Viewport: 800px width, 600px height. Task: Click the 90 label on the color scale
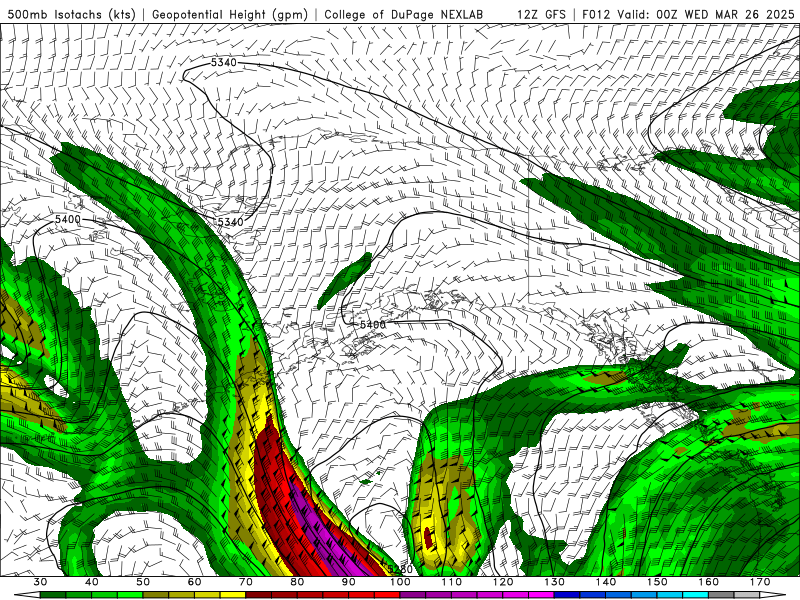click(x=348, y=582)
